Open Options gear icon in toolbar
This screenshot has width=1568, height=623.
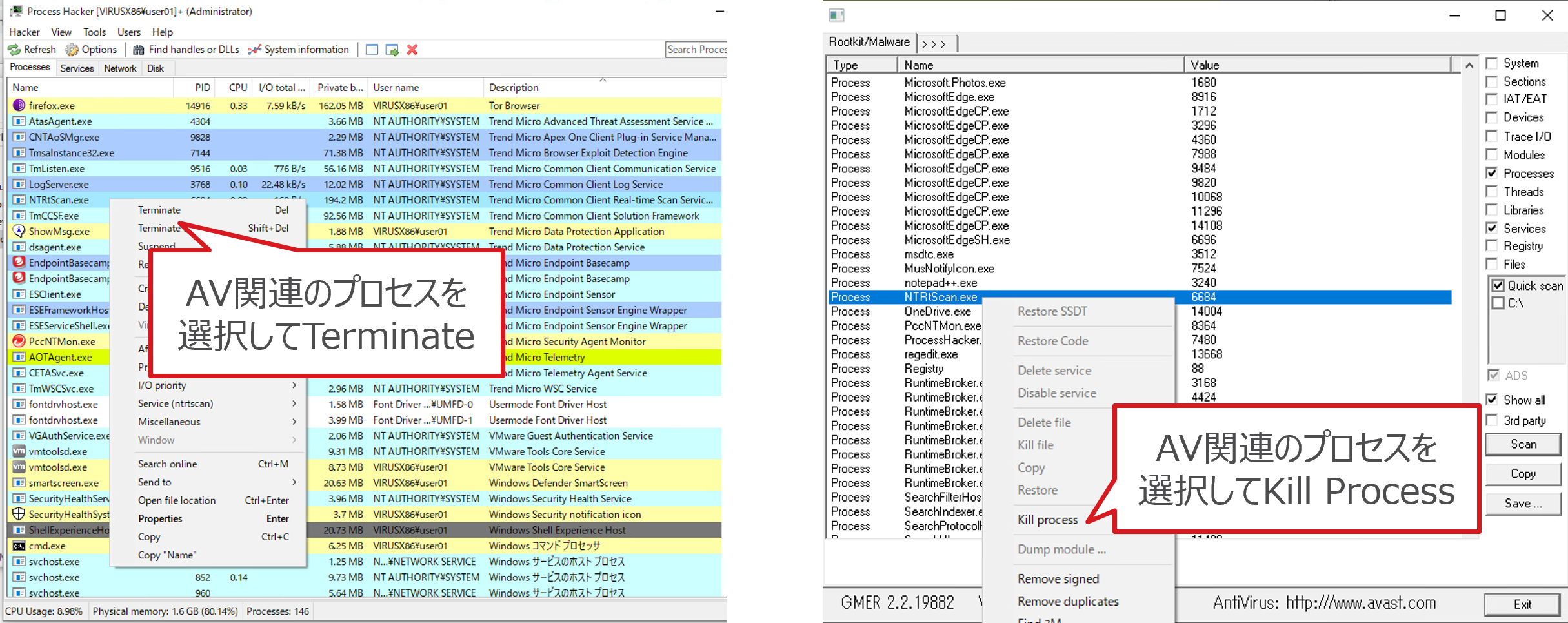(72, 50)
